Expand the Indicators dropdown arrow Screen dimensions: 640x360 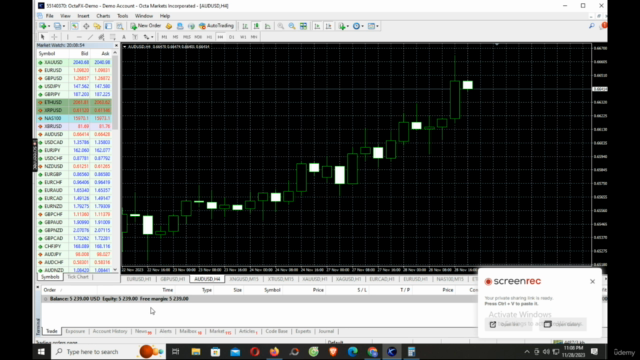click(348, 26)
